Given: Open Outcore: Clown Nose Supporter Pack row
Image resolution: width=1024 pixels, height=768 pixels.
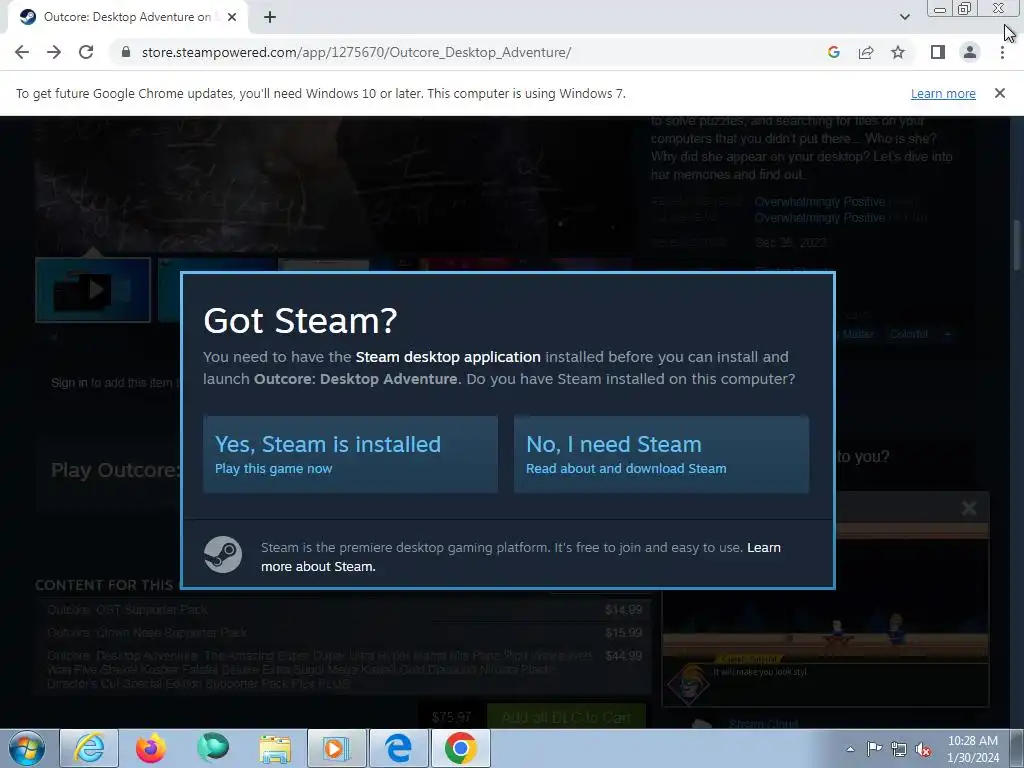Looking at the screenshot, I should 344,633.
